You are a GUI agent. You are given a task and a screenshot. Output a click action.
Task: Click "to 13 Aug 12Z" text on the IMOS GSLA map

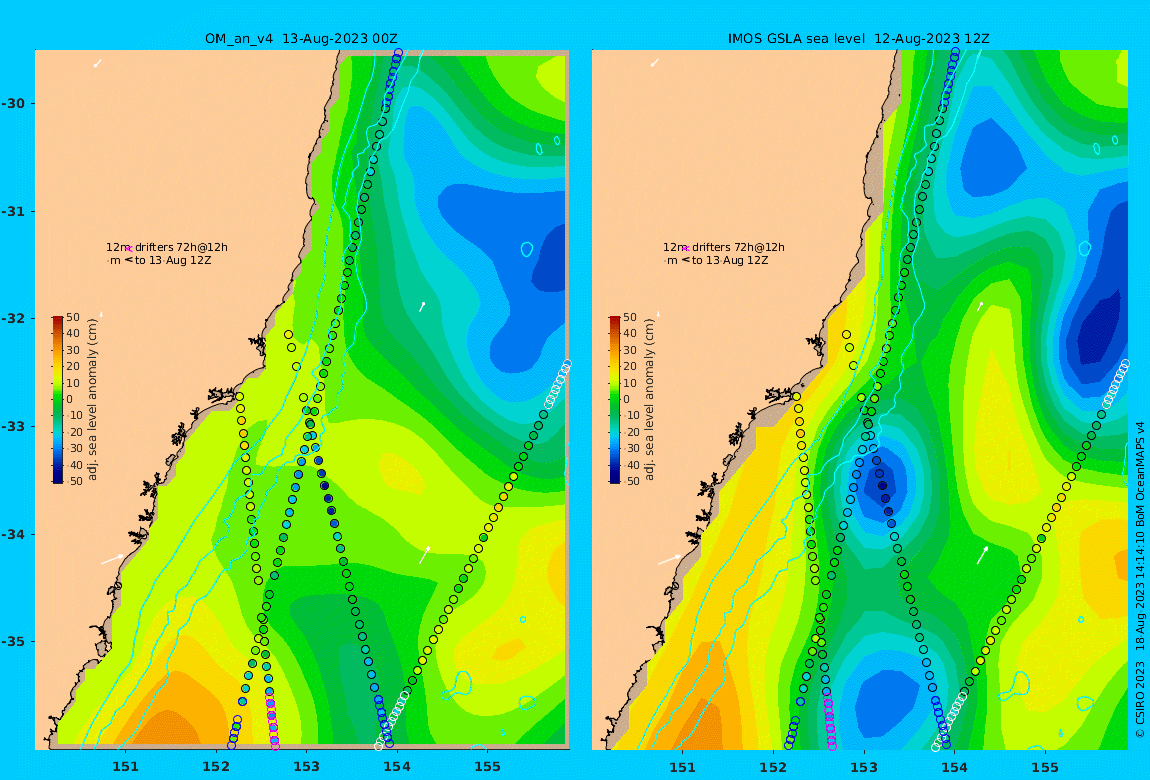pyautogui.click(x=730, y=260)
